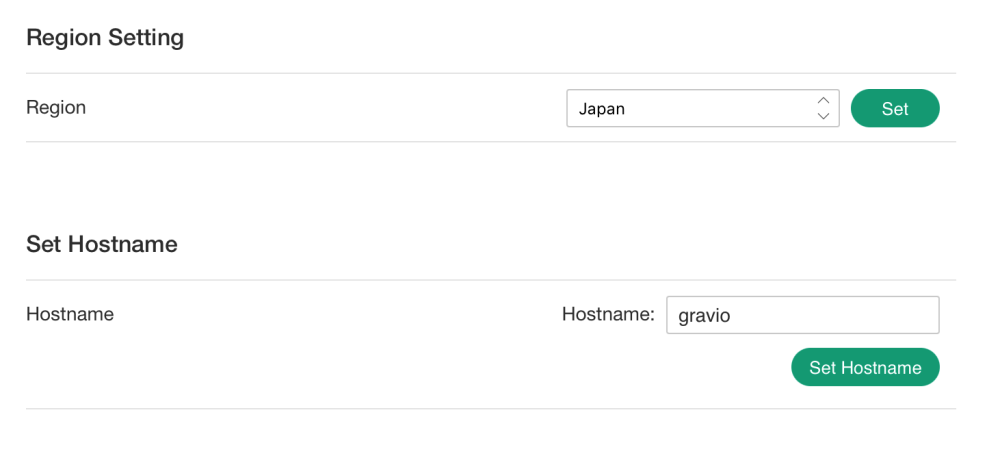Click the divider line below Set Hostname button

point(490,408)
